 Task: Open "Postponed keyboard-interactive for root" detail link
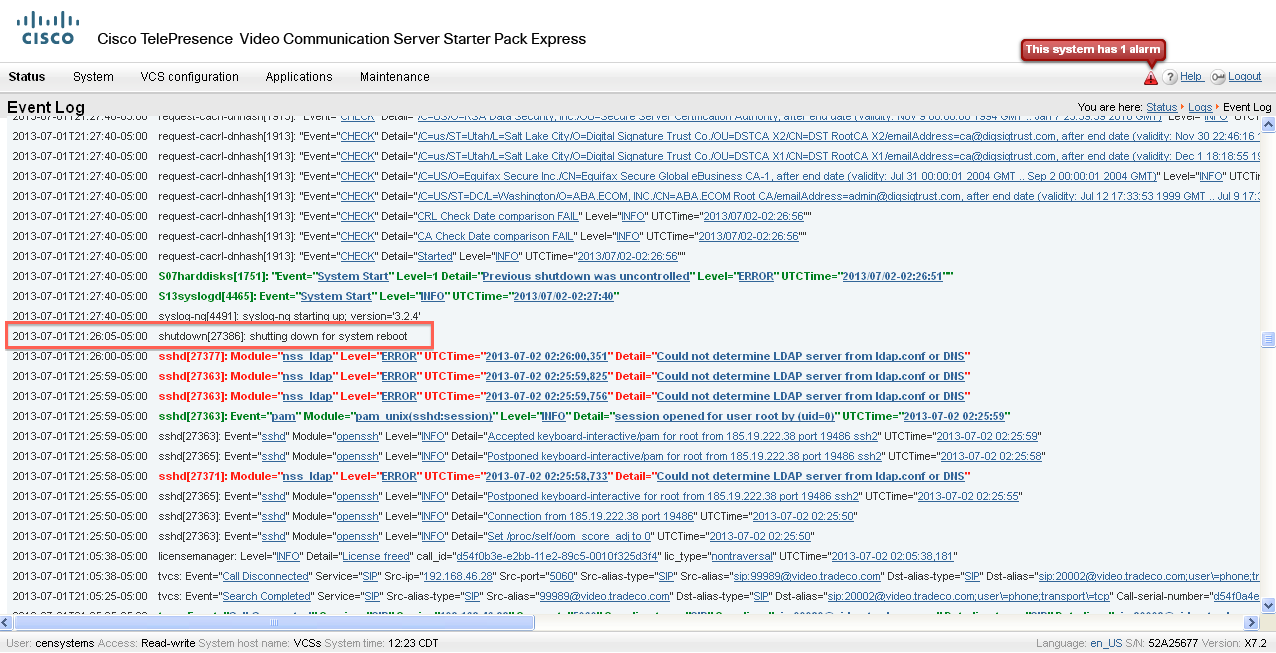click(x=673, y=496)
